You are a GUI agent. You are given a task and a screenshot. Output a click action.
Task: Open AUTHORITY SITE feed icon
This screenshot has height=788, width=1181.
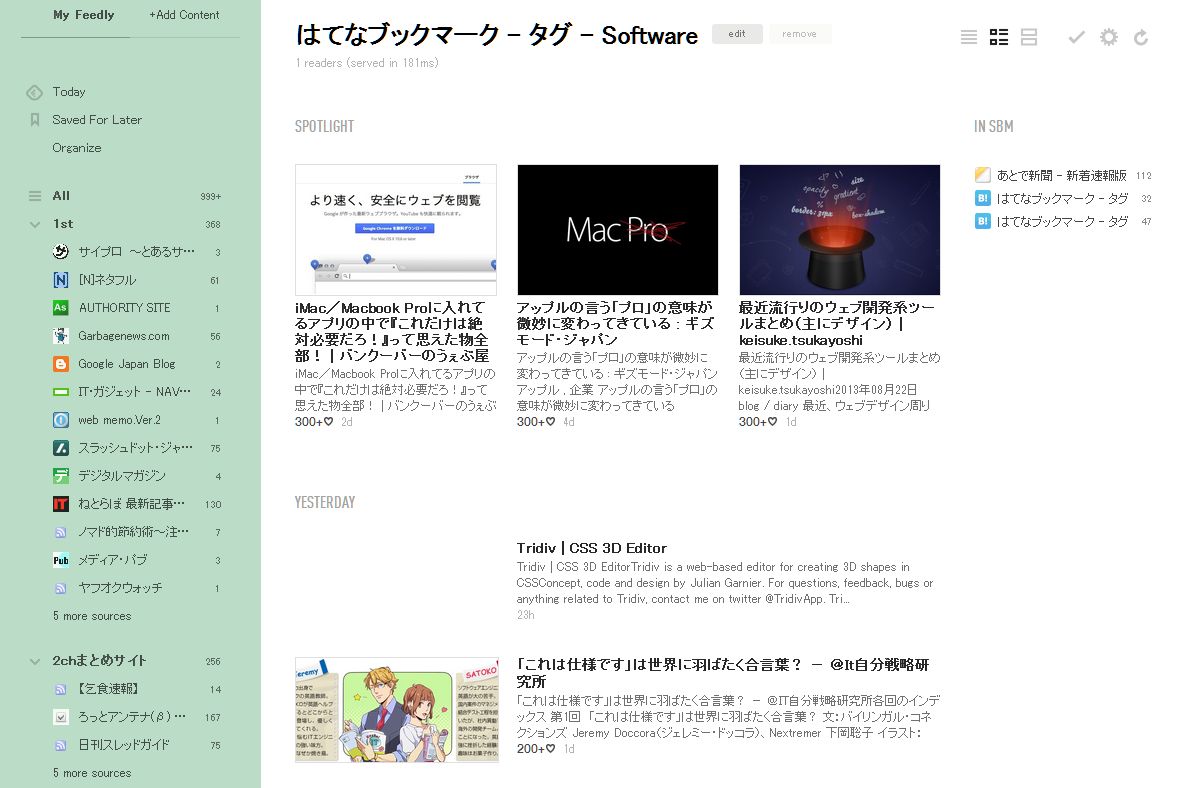pyautogui.click(x=61, y=307)
